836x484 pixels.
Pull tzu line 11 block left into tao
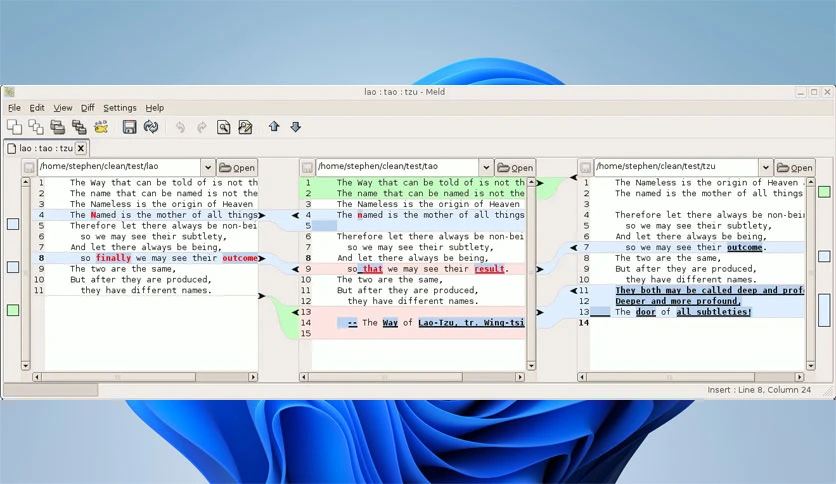[x=573, y=291]
